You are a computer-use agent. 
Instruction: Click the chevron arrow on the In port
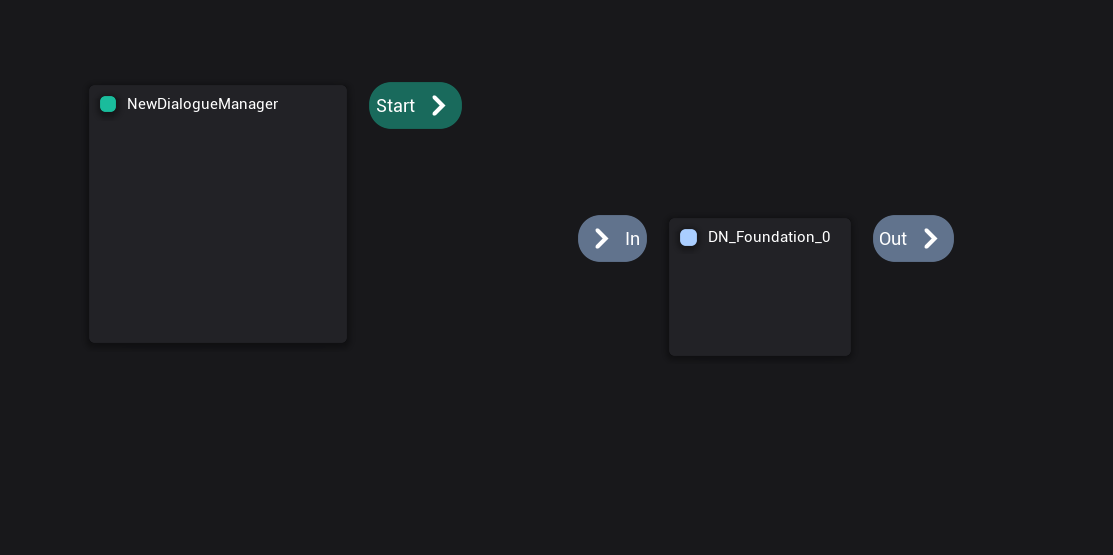click(601, 238)
